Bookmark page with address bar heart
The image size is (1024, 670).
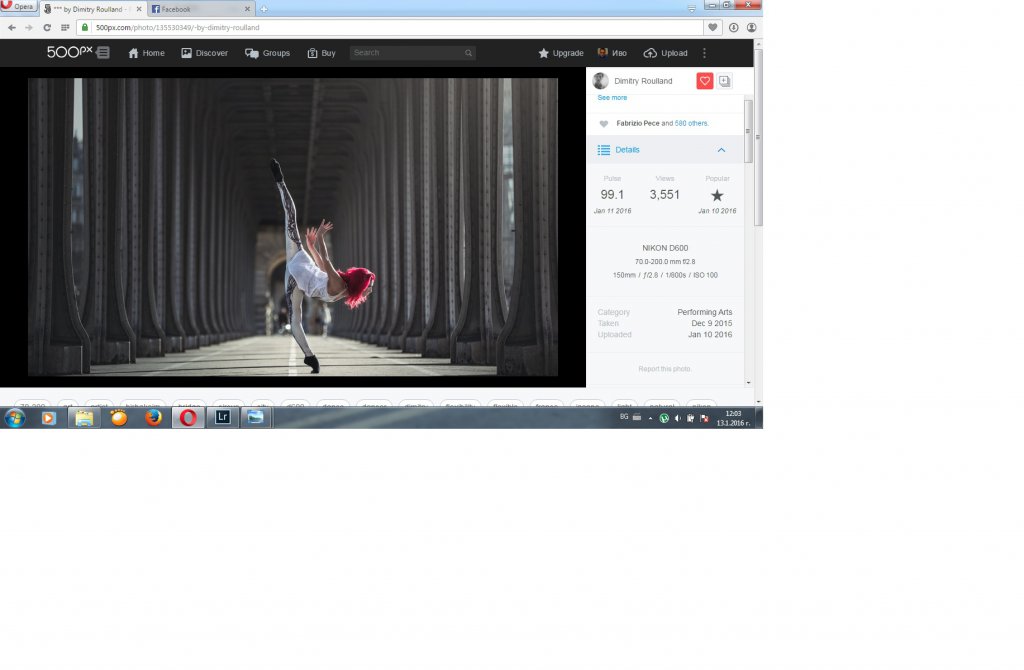pos(713,27)
